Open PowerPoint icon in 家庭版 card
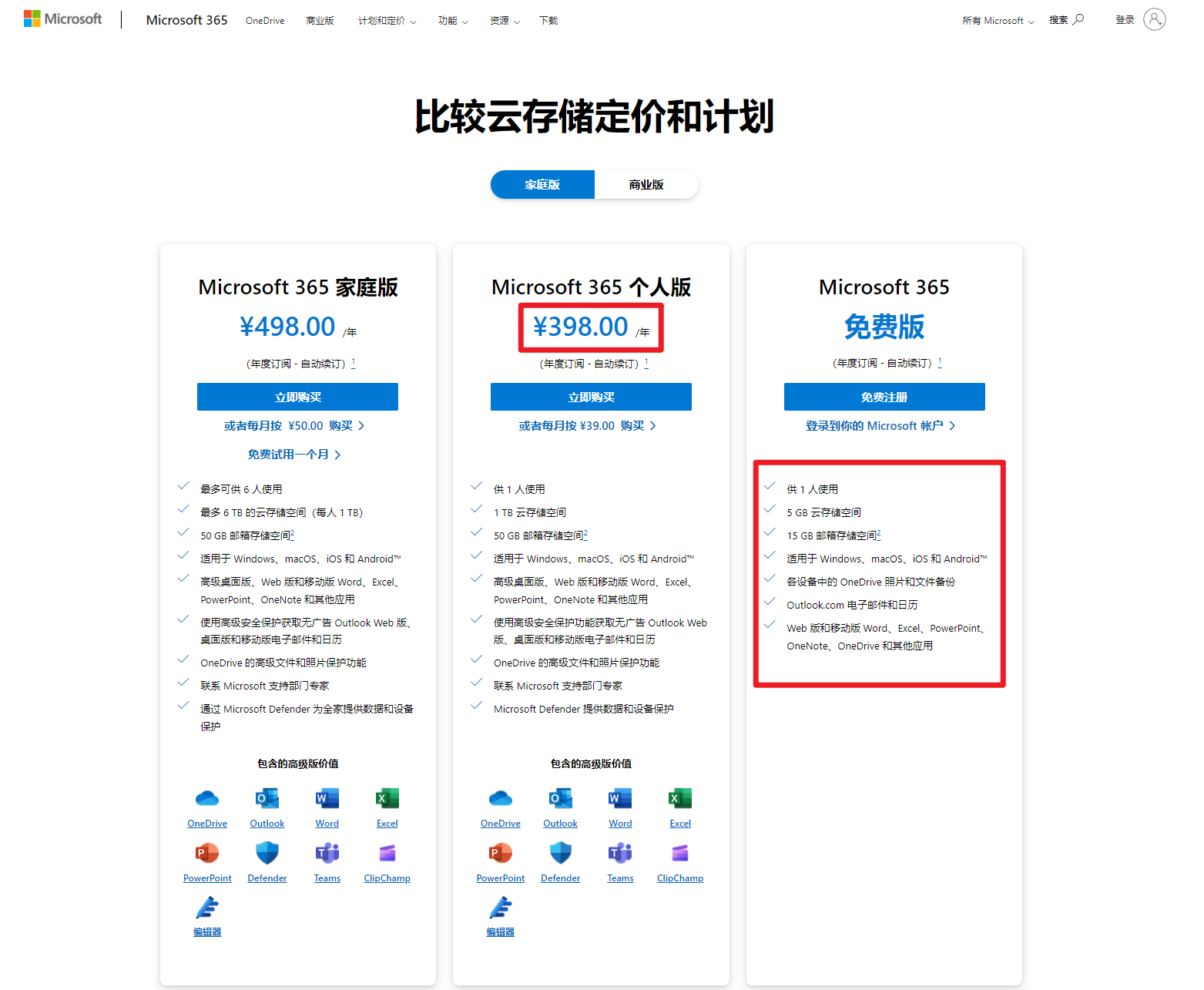 207,853
